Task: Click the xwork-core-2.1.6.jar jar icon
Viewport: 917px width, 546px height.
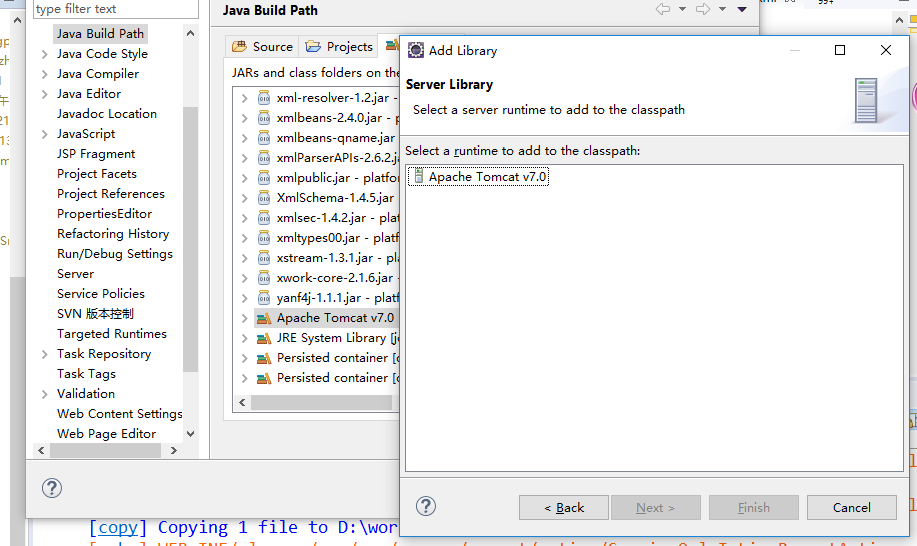Action: 264,278
